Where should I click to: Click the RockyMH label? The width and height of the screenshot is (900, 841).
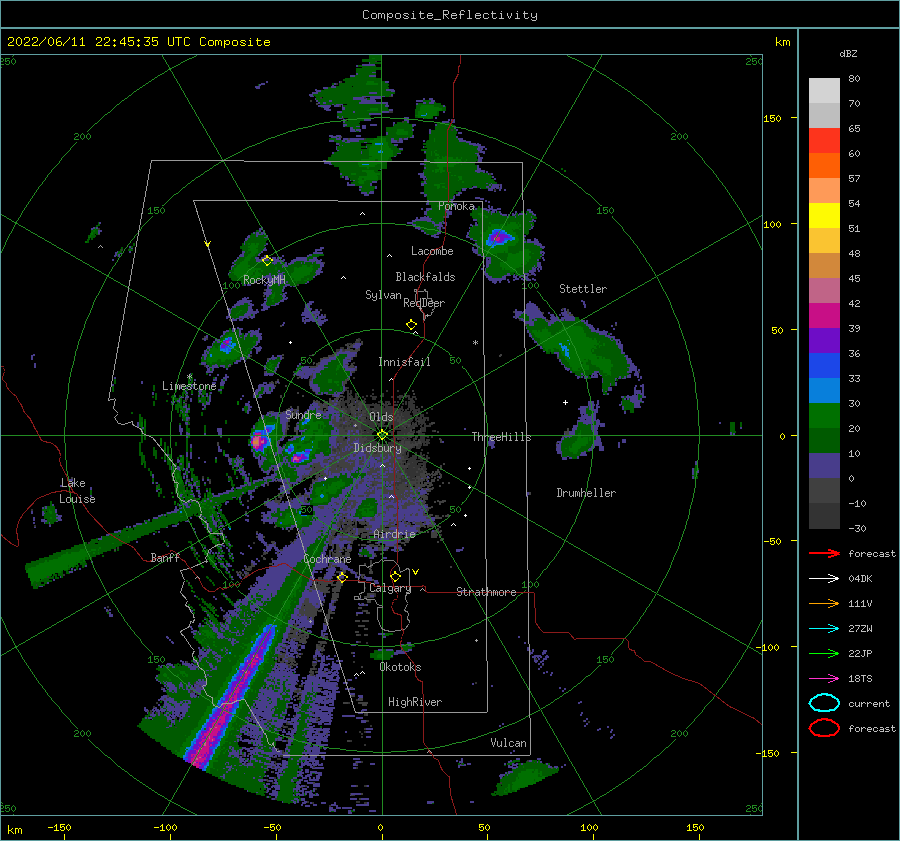click(x=264, y=280)
